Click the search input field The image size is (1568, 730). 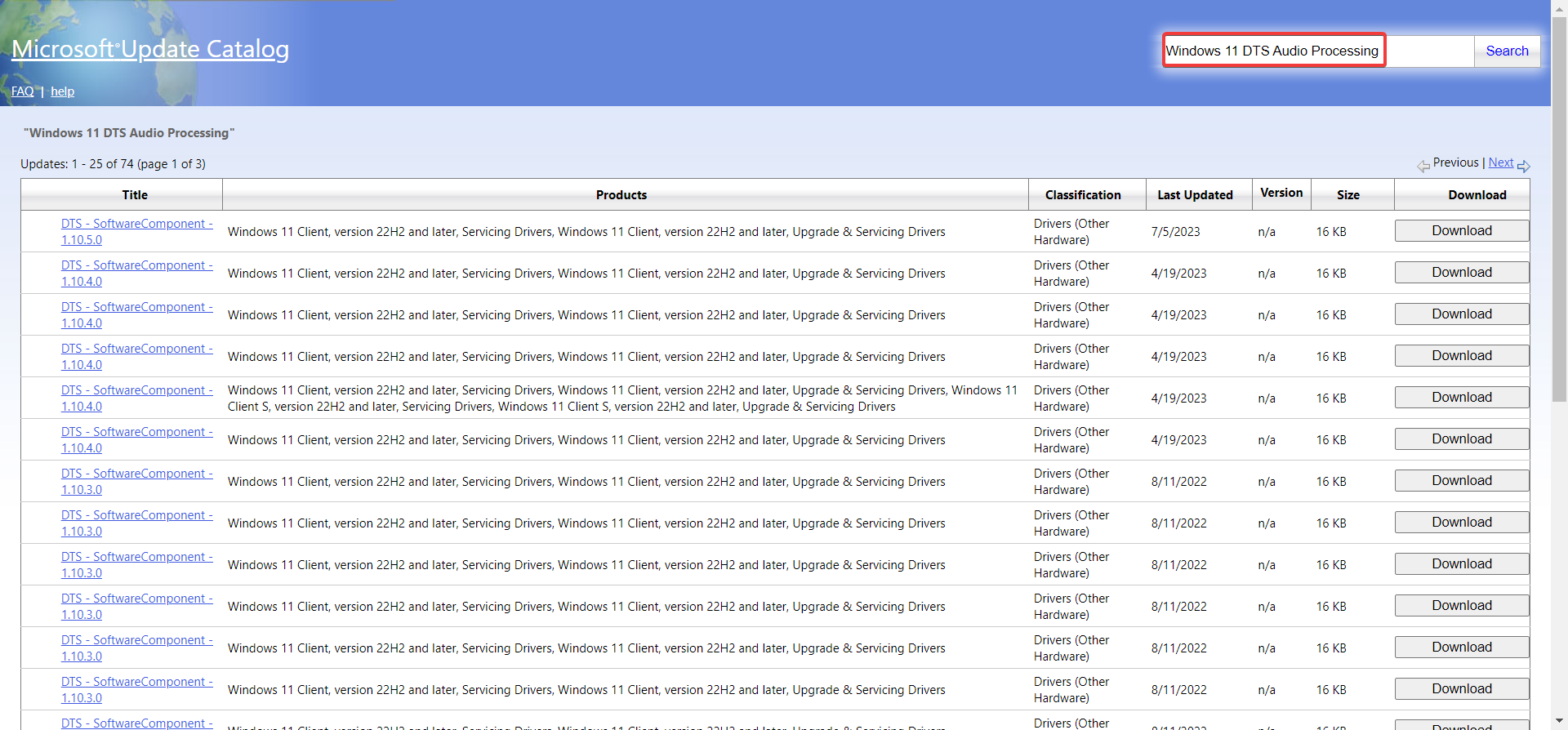pos(1319,51)
